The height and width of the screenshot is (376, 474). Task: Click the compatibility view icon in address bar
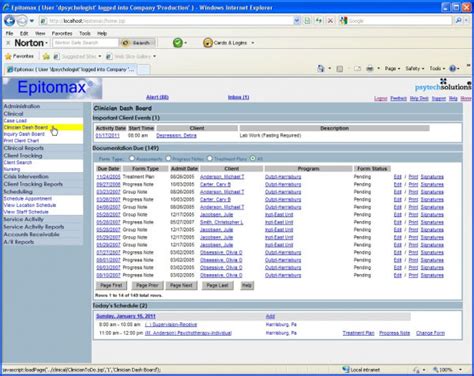(x=307, y=21)
